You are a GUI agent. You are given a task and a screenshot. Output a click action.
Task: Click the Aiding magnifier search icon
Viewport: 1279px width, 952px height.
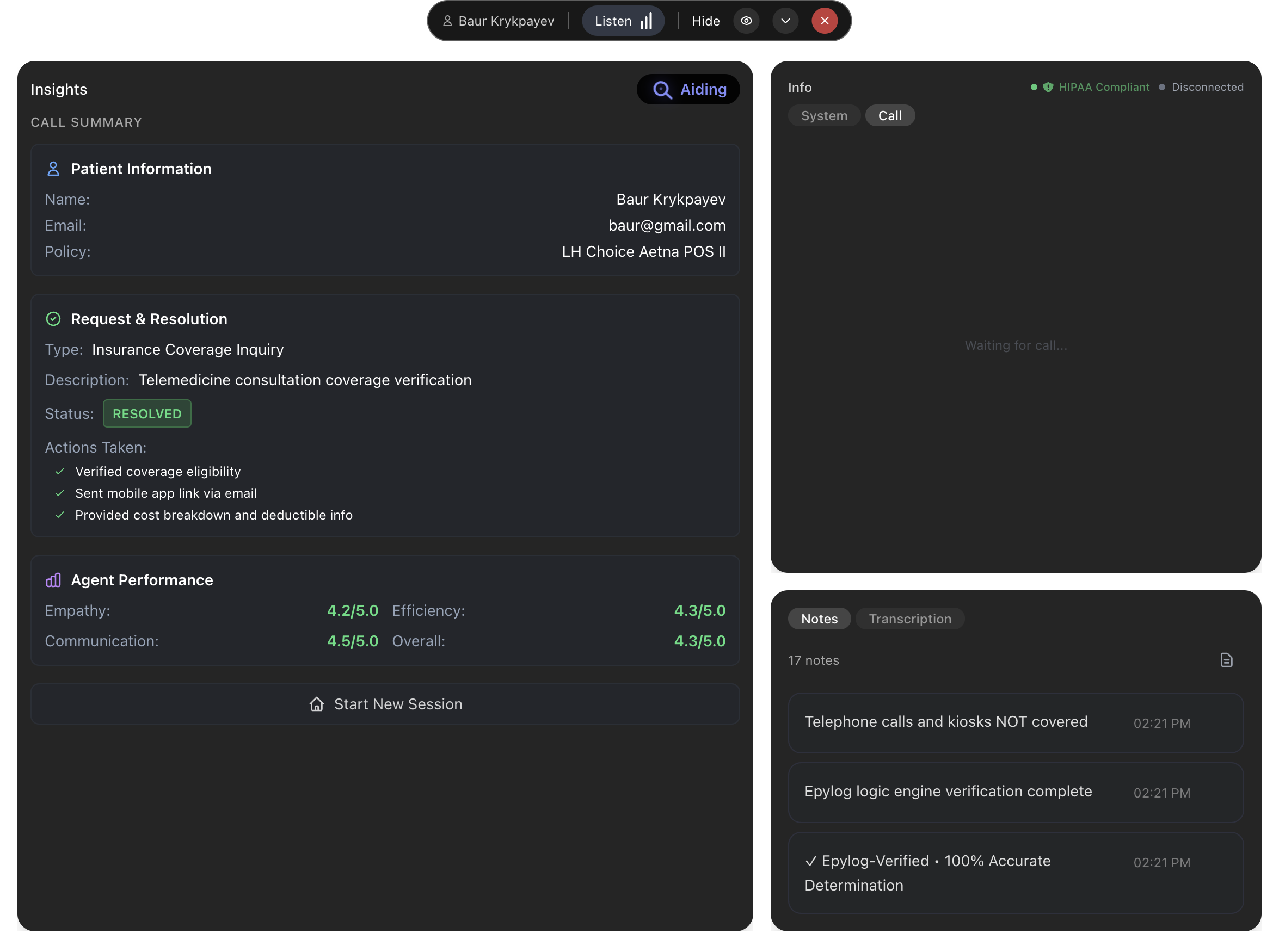tap(662, 90)
